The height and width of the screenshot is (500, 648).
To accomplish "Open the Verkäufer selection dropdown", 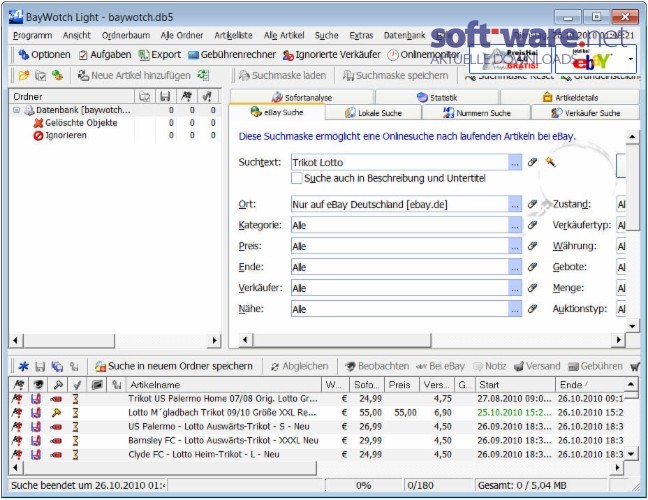I will click(x=515, y=288).
